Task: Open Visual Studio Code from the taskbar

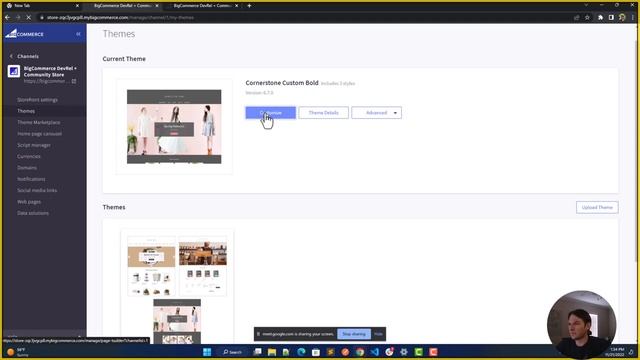Action: [375, 352]
